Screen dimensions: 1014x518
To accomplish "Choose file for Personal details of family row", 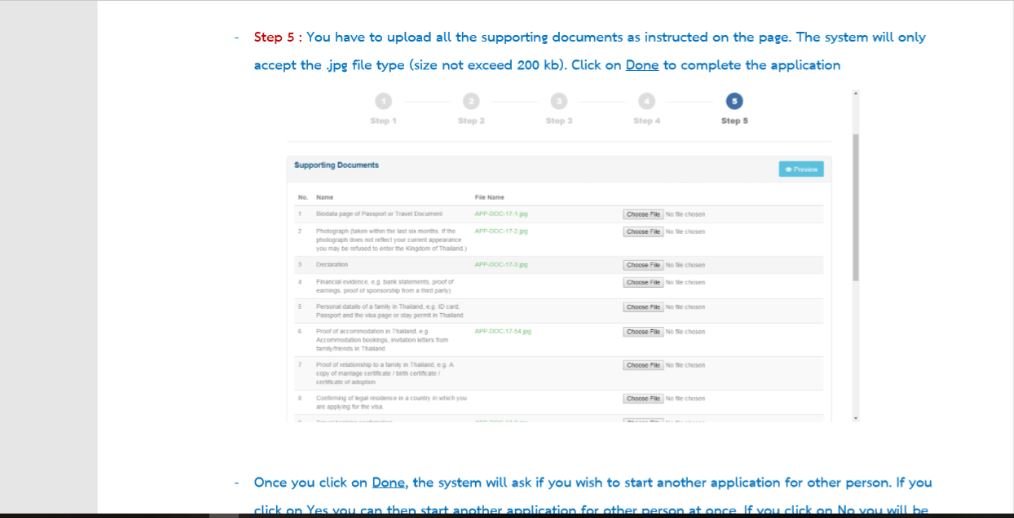I will point(643,307).
